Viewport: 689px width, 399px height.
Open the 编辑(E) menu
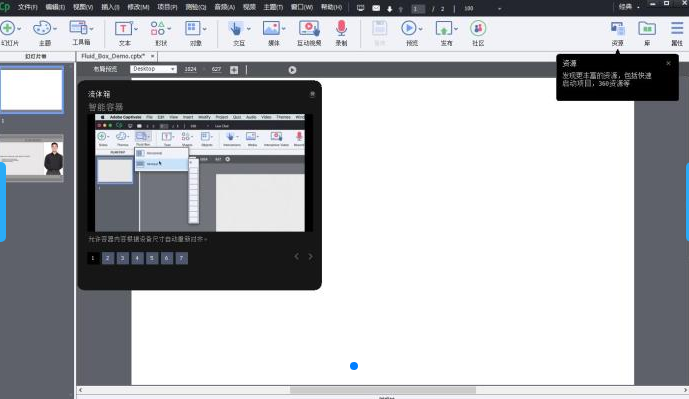click(x=55, y=7)
